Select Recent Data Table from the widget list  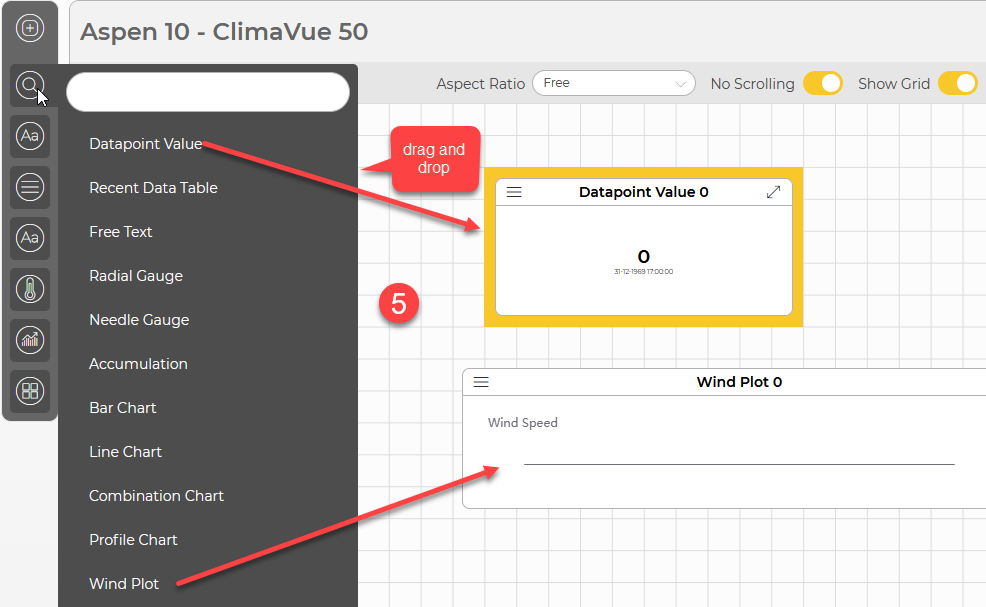coord(153,188)
